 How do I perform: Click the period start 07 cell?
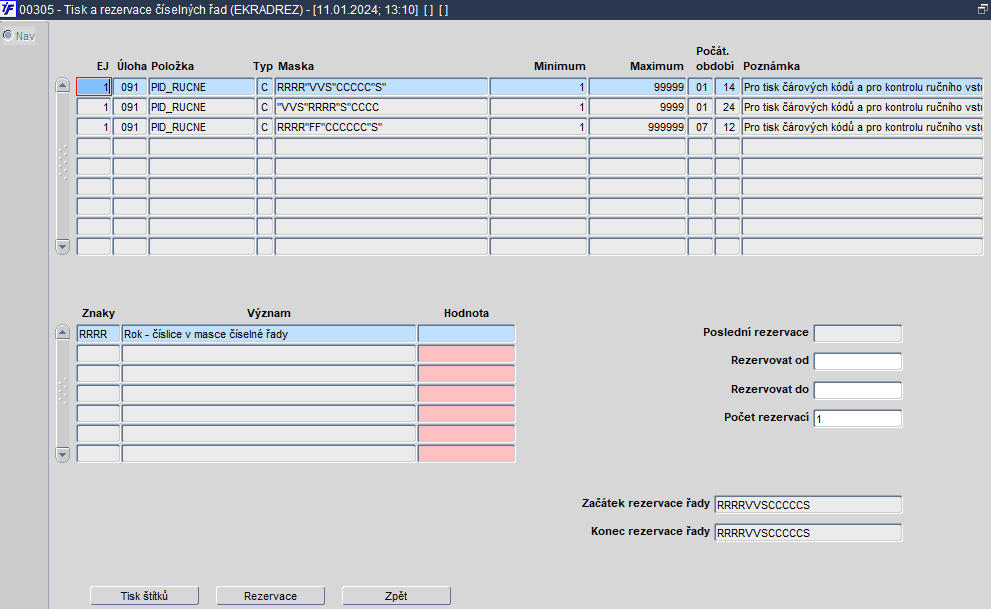tap(700, 127)
